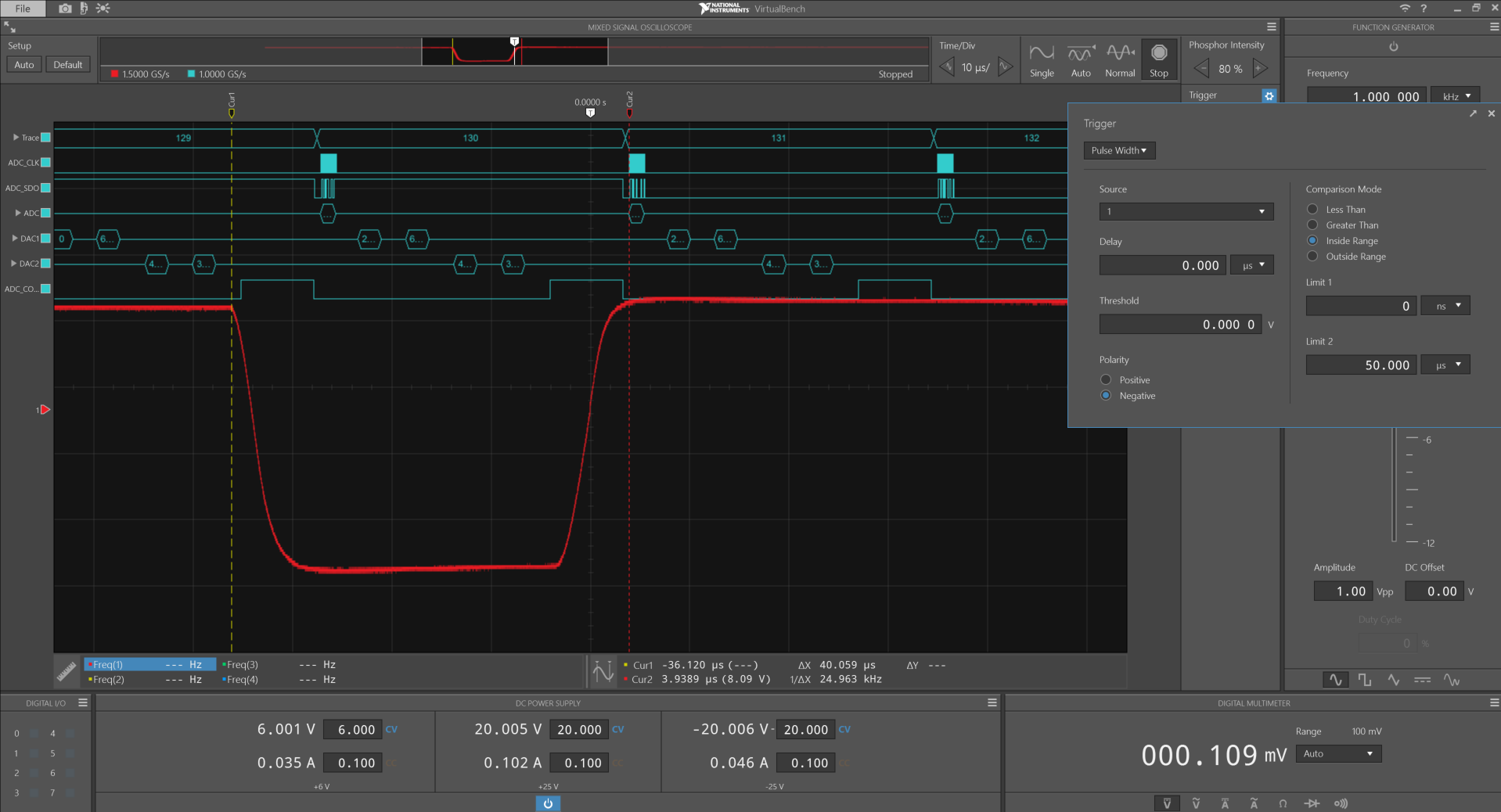Open the trigger Source dropdown

1186,212
